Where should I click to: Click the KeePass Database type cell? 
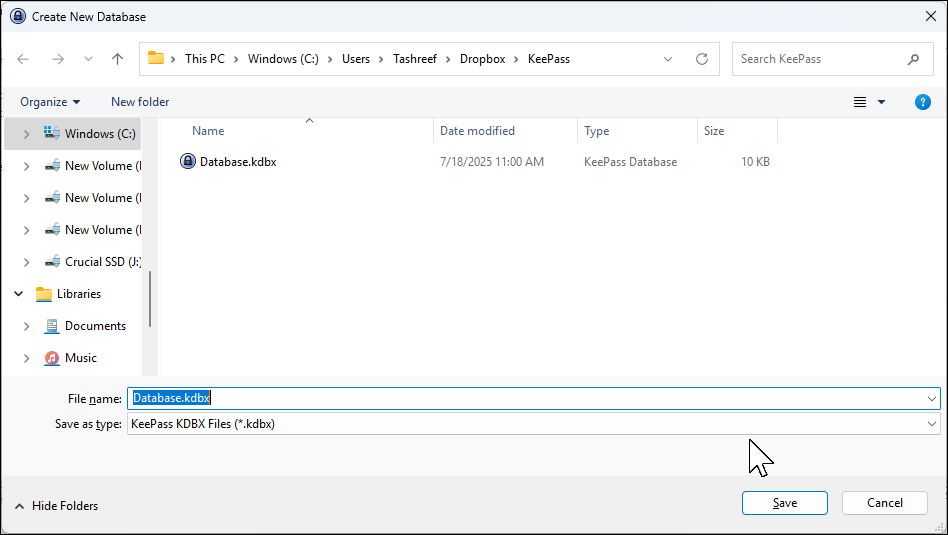click(630, 162)
